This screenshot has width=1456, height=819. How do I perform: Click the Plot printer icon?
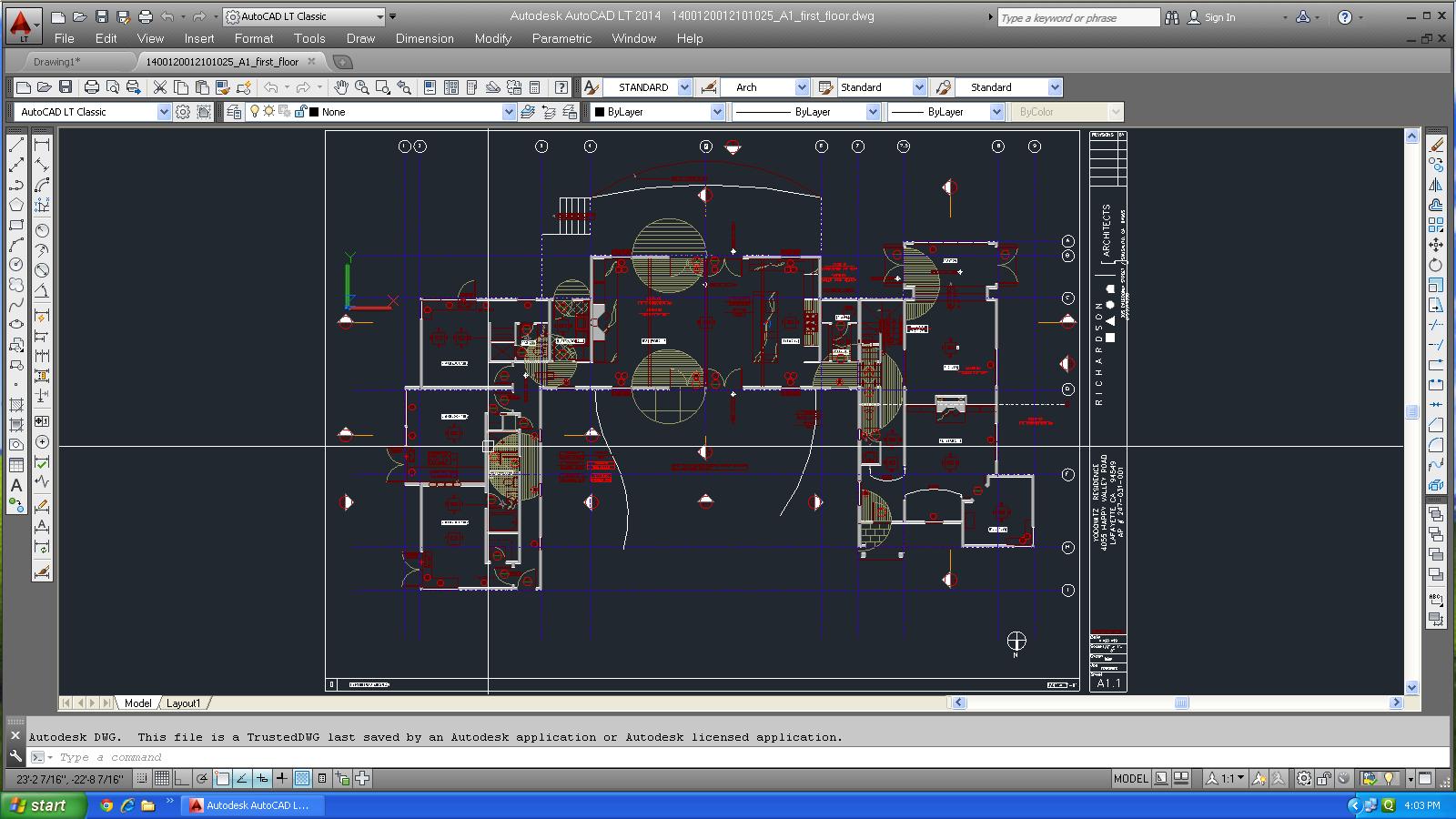[91, 87]
